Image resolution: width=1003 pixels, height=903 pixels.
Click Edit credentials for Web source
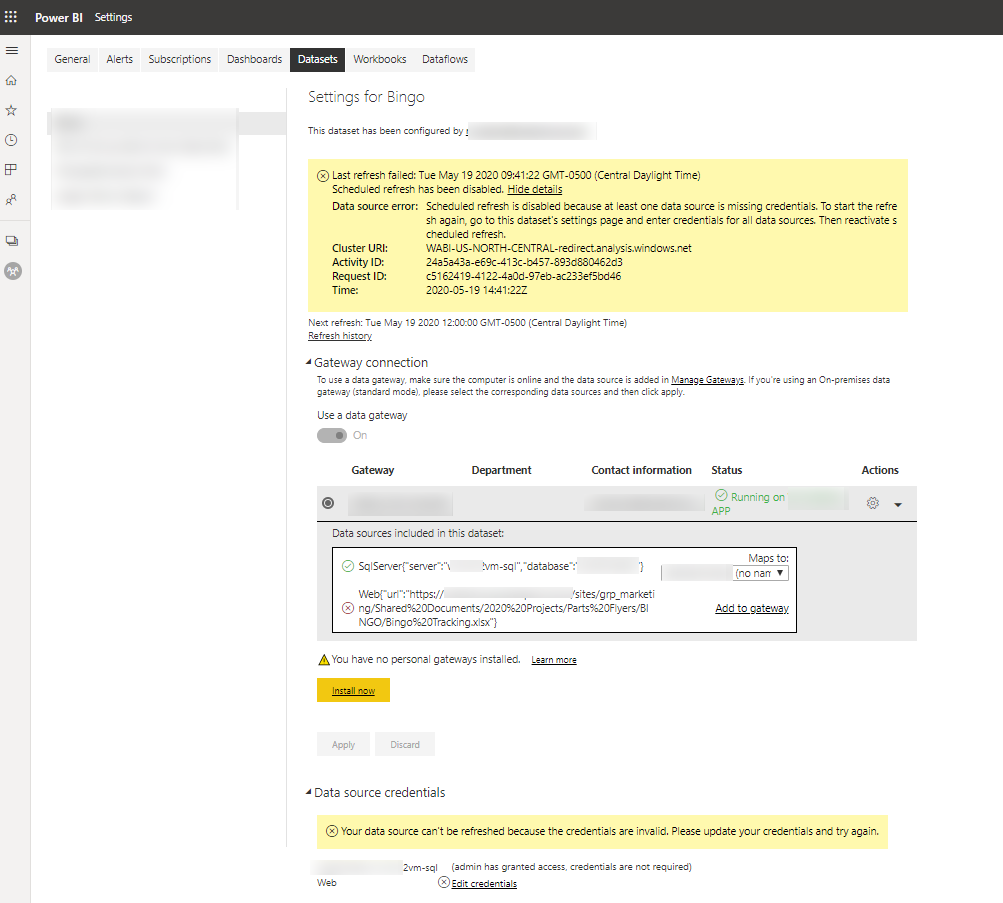click(x=484, y=883)
